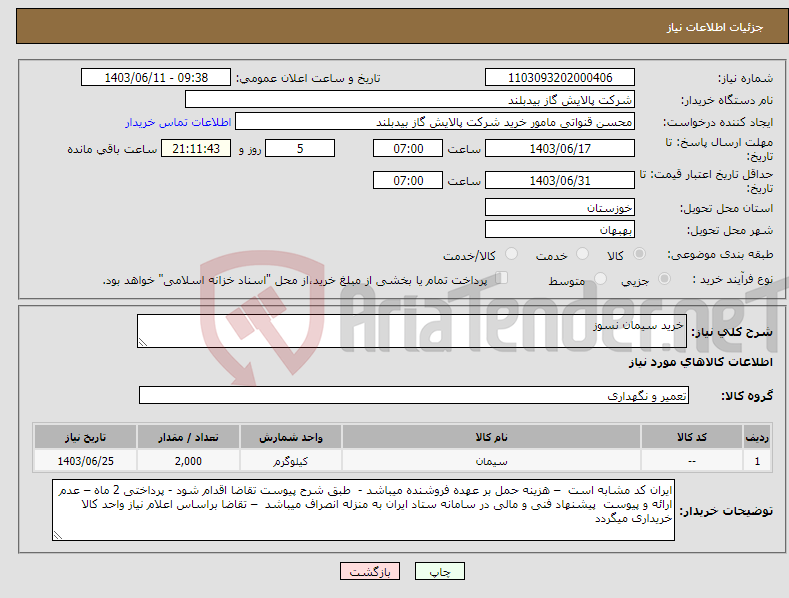Click the شماره نیاز label

click(745, 78)
